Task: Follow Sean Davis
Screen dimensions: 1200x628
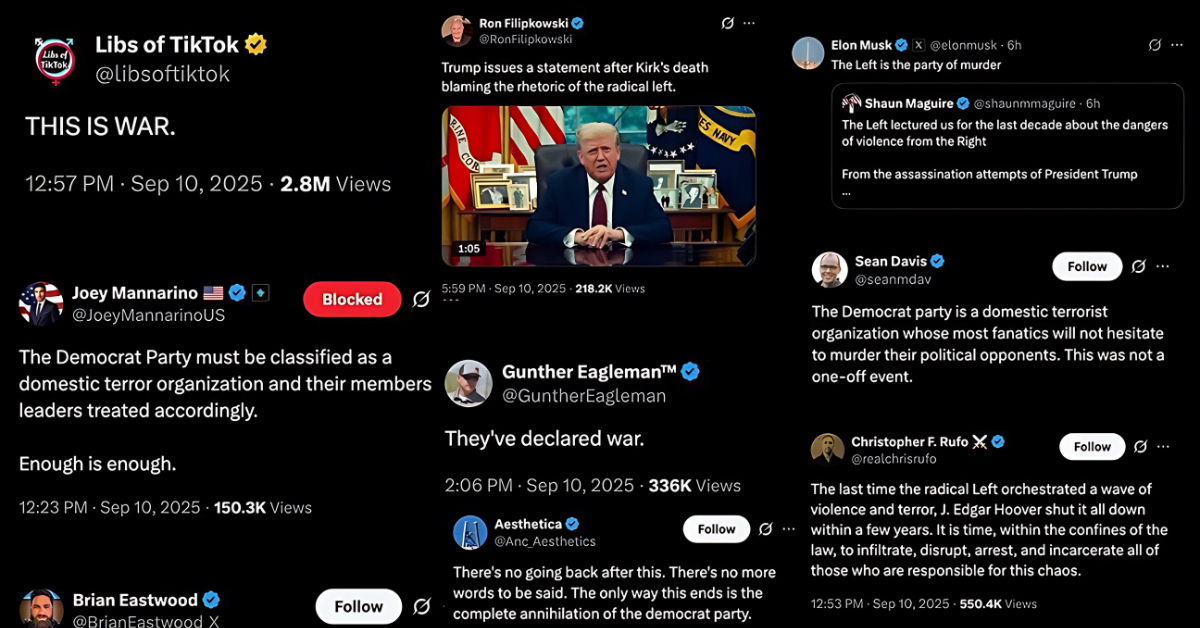Action: coord(1086,267)
